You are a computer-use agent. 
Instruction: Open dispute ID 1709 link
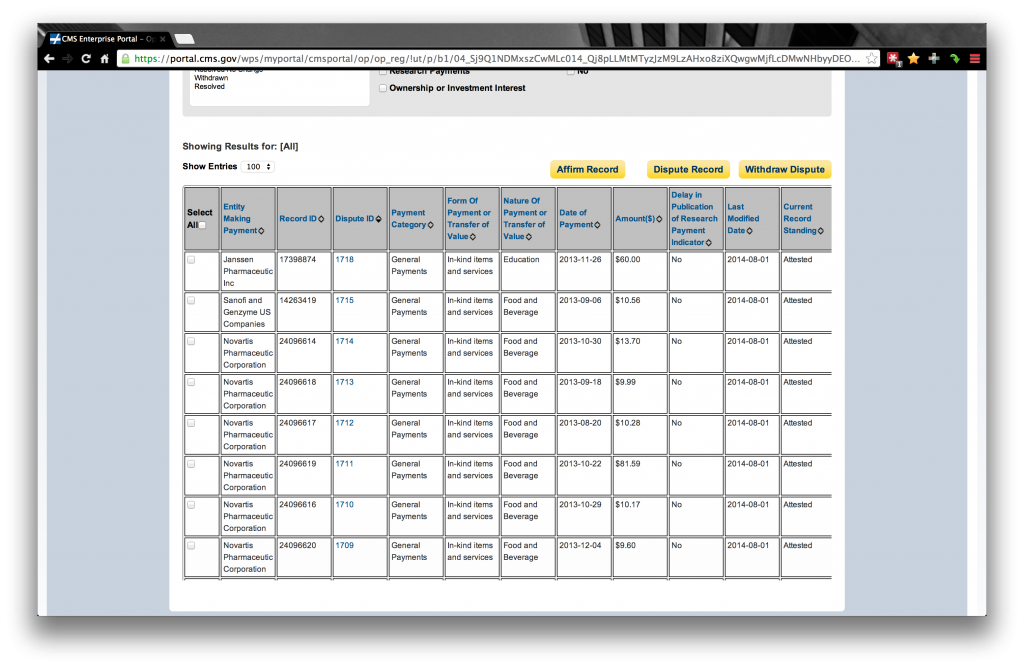[344, 546]
